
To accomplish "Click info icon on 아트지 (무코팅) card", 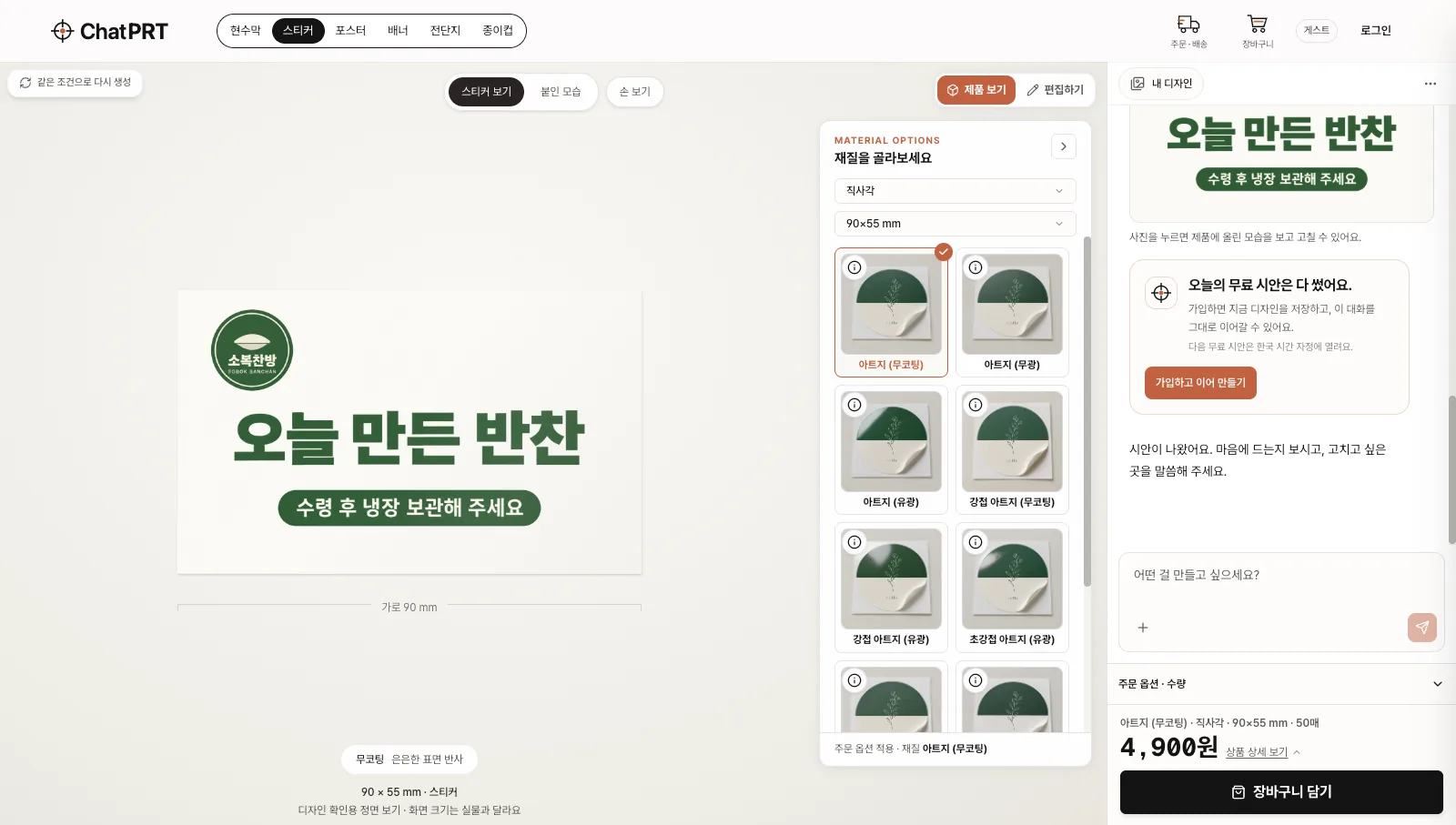I will click(854, 267).
